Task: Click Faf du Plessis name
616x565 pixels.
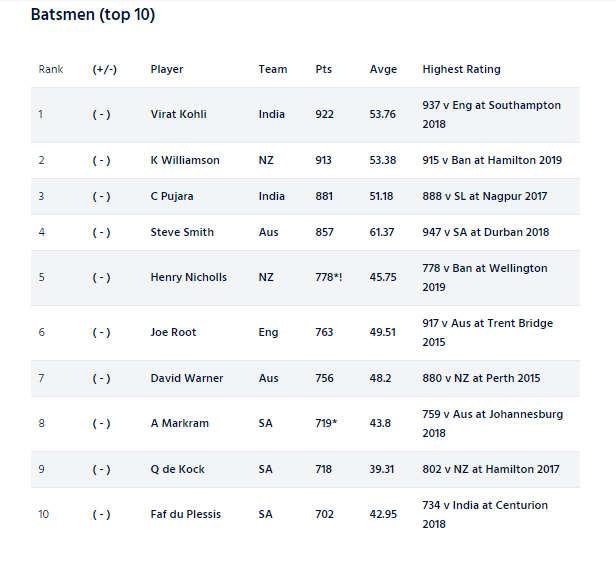Action: (185, 514)
